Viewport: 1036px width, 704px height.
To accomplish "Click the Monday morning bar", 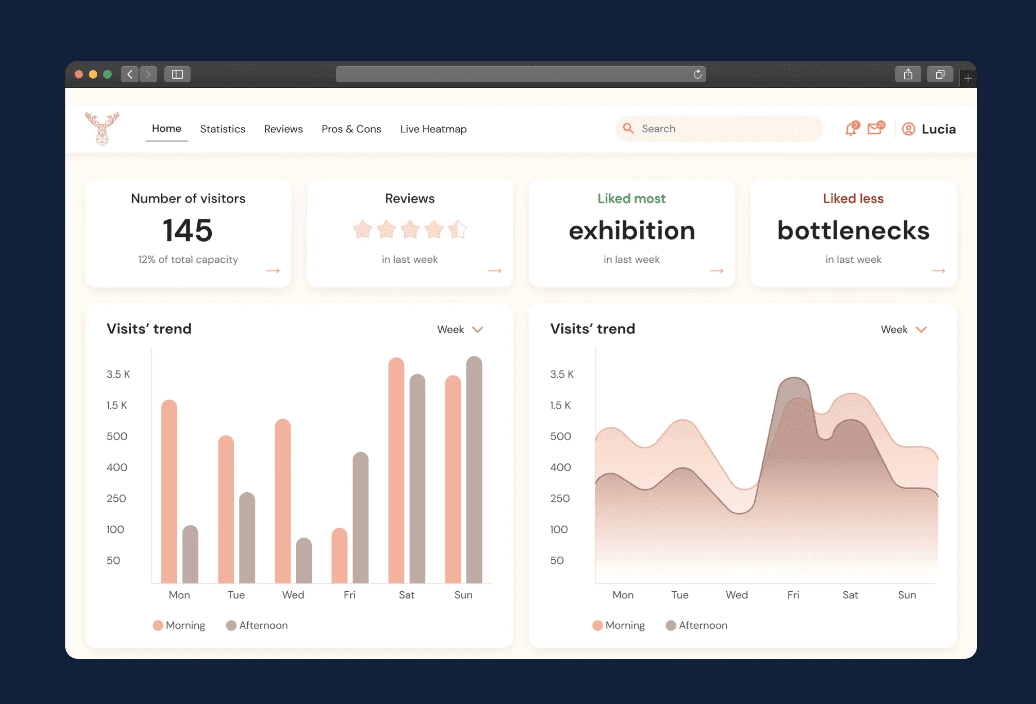I will [x=169, y=491].
